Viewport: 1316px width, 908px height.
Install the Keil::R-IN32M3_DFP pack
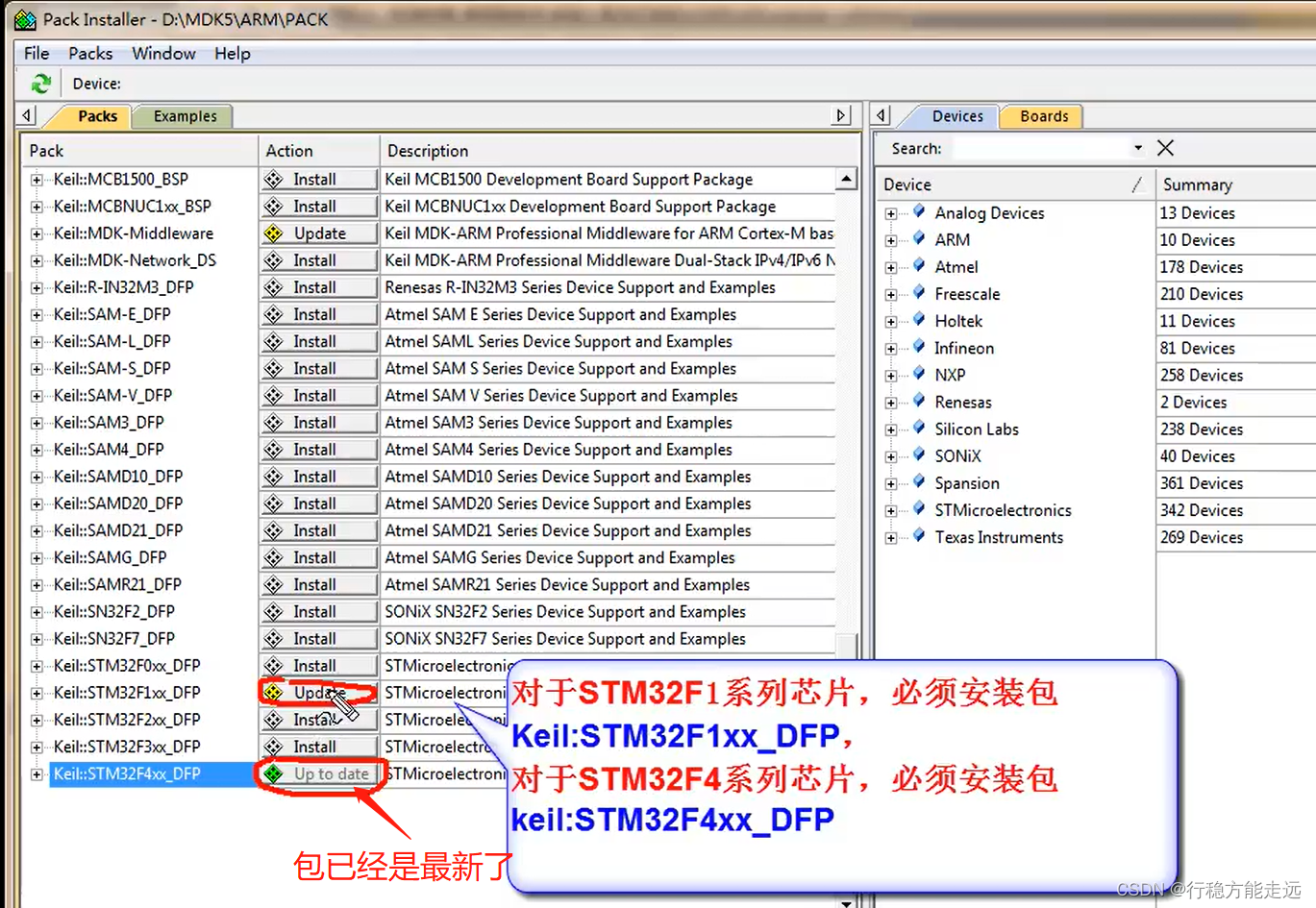pos(319,286)
